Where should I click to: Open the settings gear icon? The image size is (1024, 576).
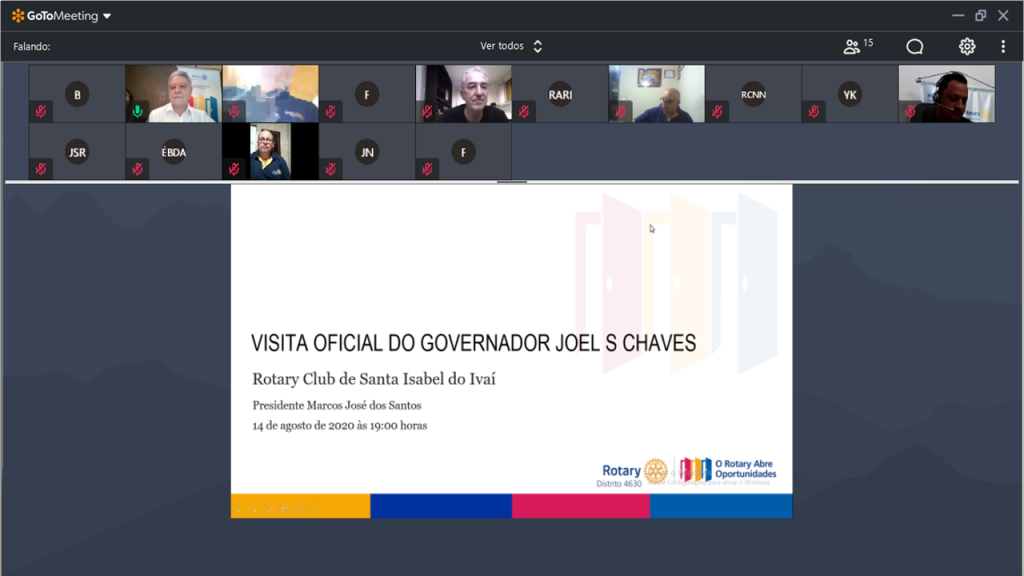point(966,47)
